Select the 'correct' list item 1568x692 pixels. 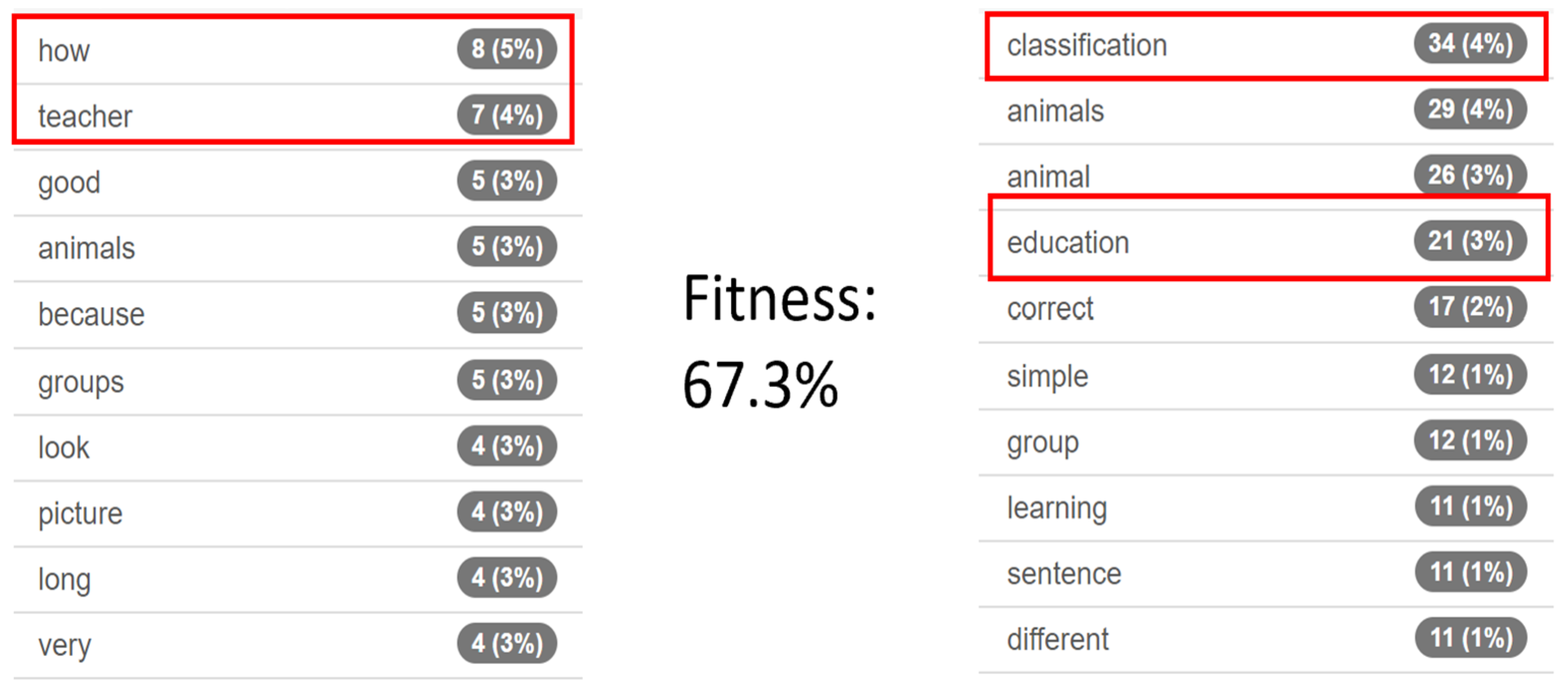coord(1050,309)
